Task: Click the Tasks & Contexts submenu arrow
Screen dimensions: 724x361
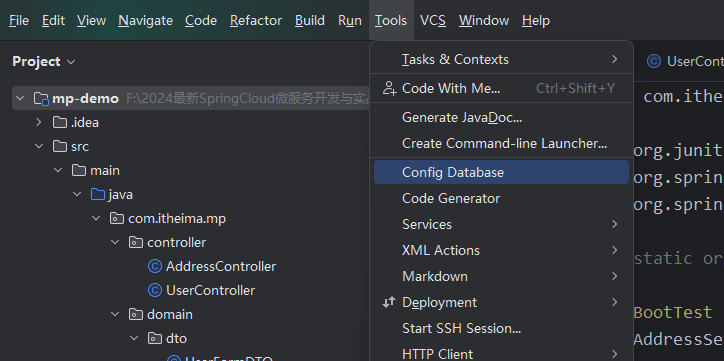Action: pos(614,59)
